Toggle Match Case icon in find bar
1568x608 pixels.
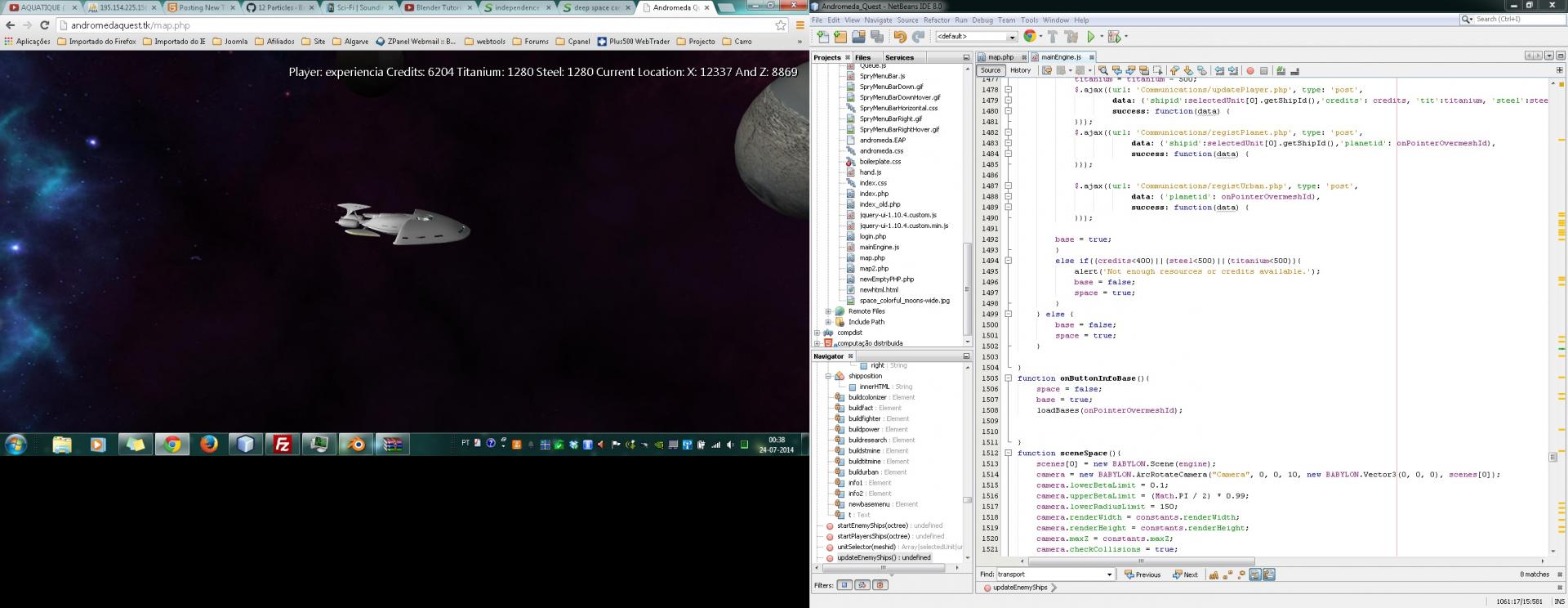(1214, 574)
